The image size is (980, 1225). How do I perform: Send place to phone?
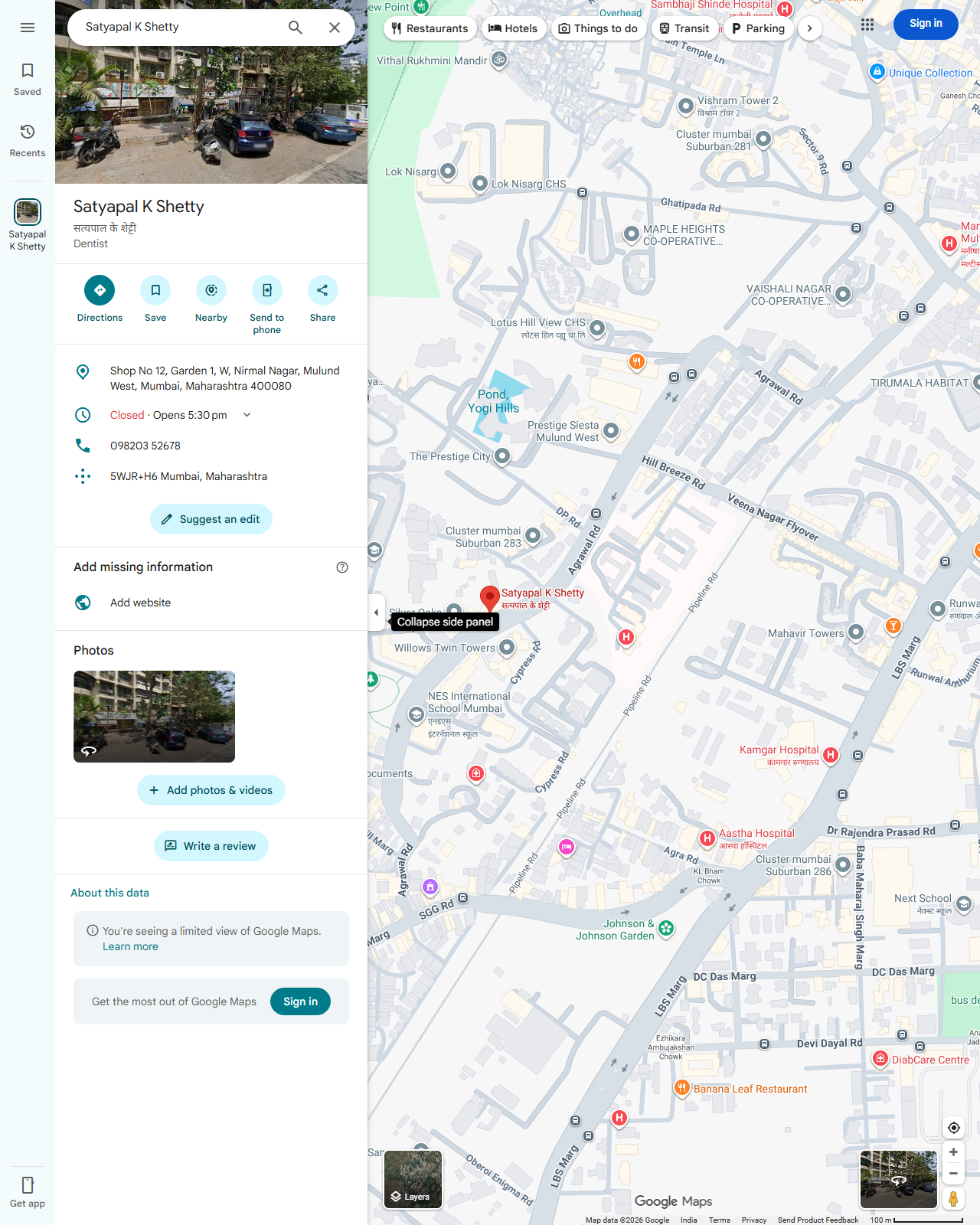(267, 304)
